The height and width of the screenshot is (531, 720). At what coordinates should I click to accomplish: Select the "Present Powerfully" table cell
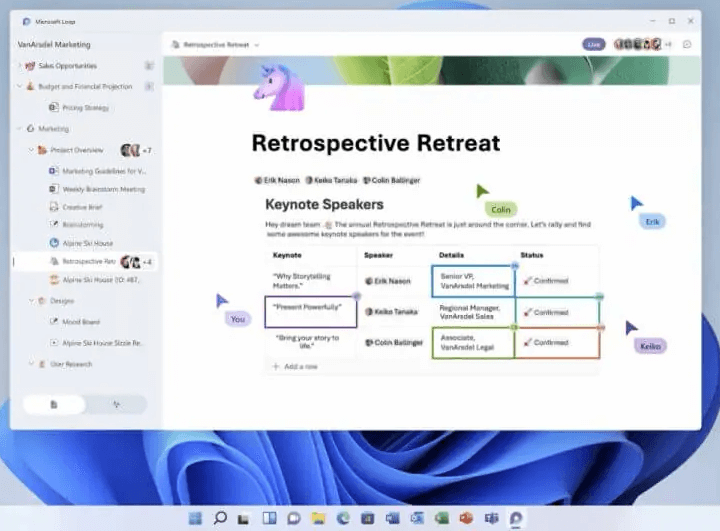pyautogui.click(x=311, y=312)
